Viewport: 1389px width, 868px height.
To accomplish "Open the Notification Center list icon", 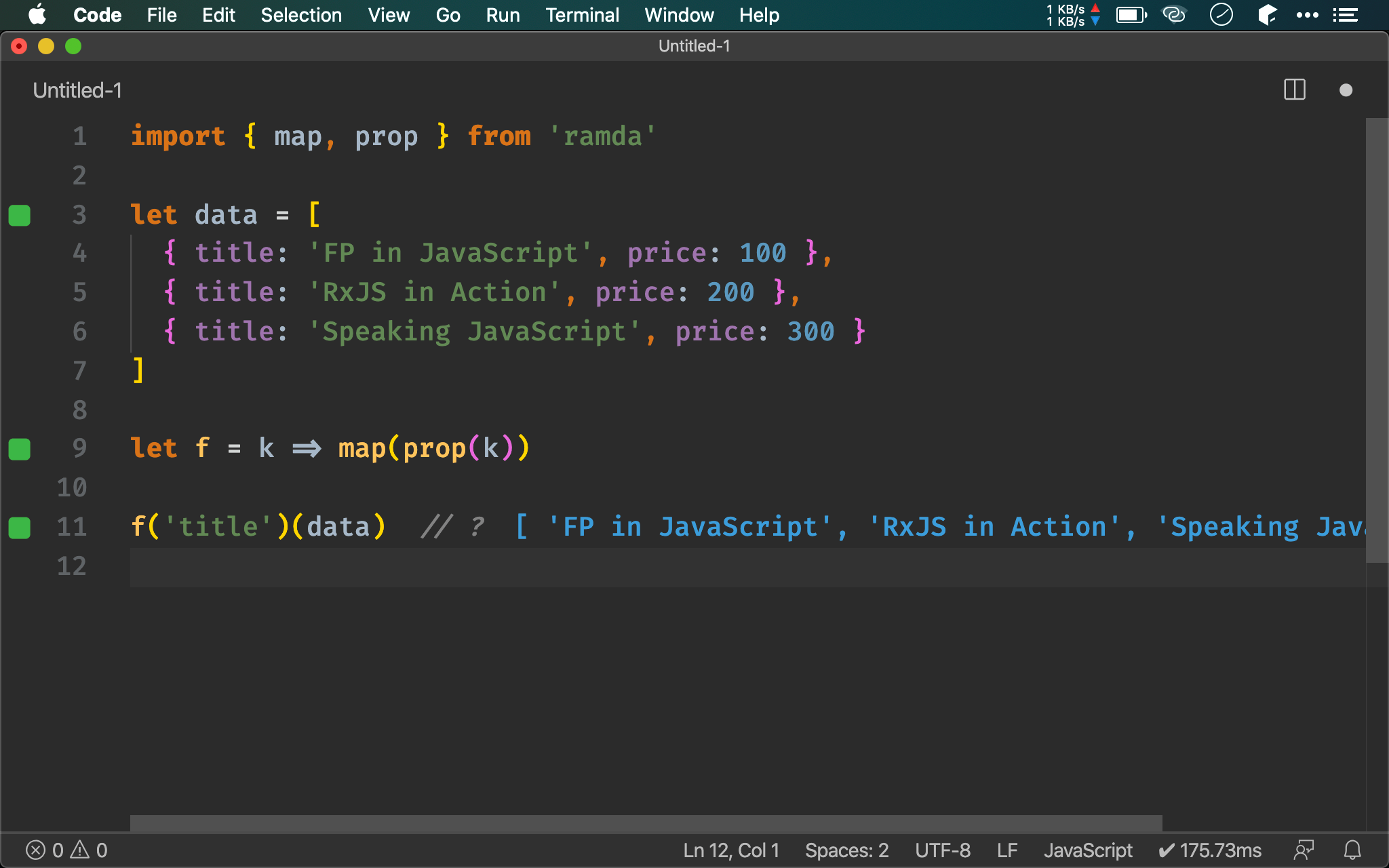I will click(x=1345, y=15).
